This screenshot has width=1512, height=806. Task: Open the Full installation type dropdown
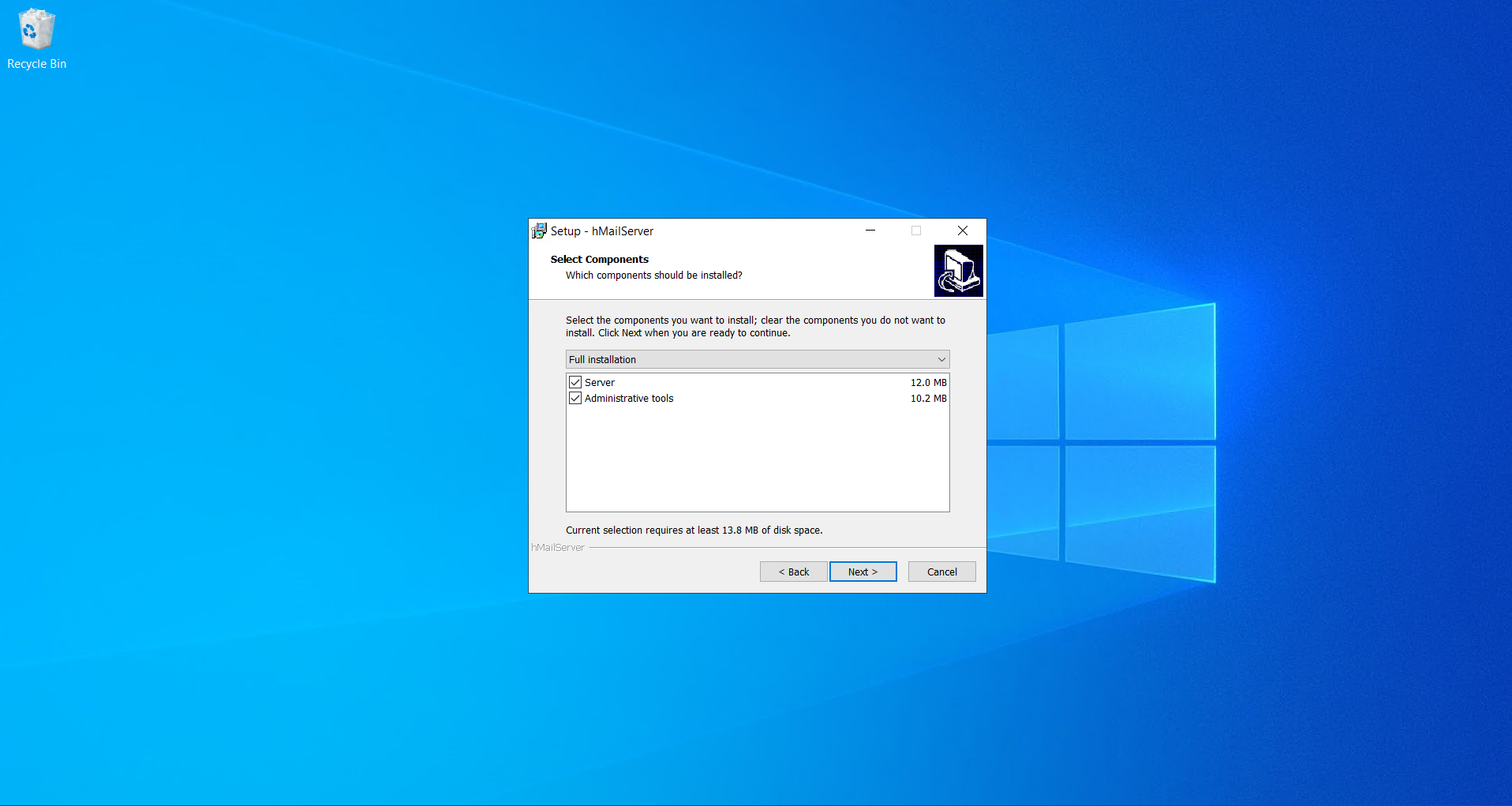point(758,359)
